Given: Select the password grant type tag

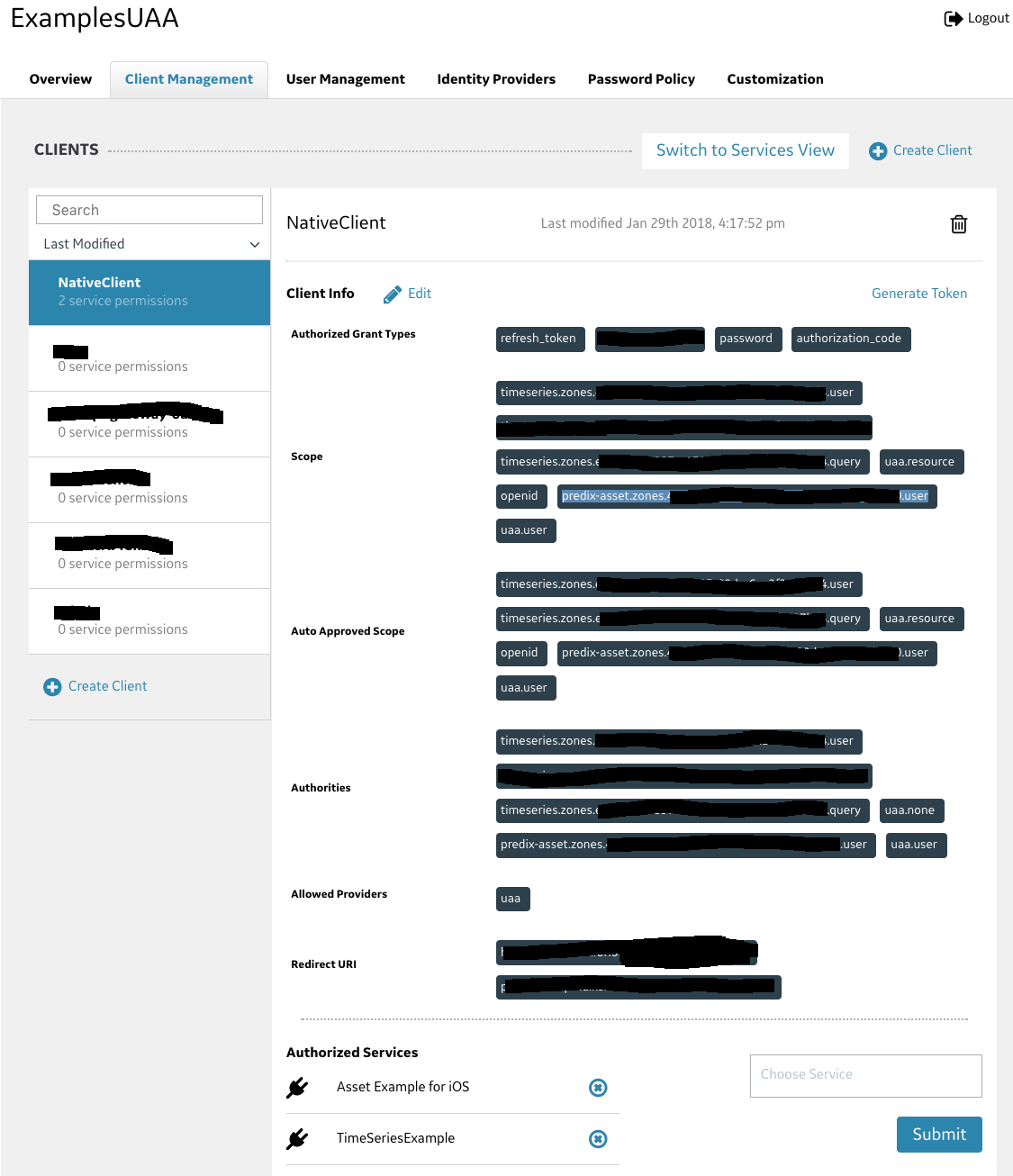Looking at the screenshot, I should (x=747, y=339).
